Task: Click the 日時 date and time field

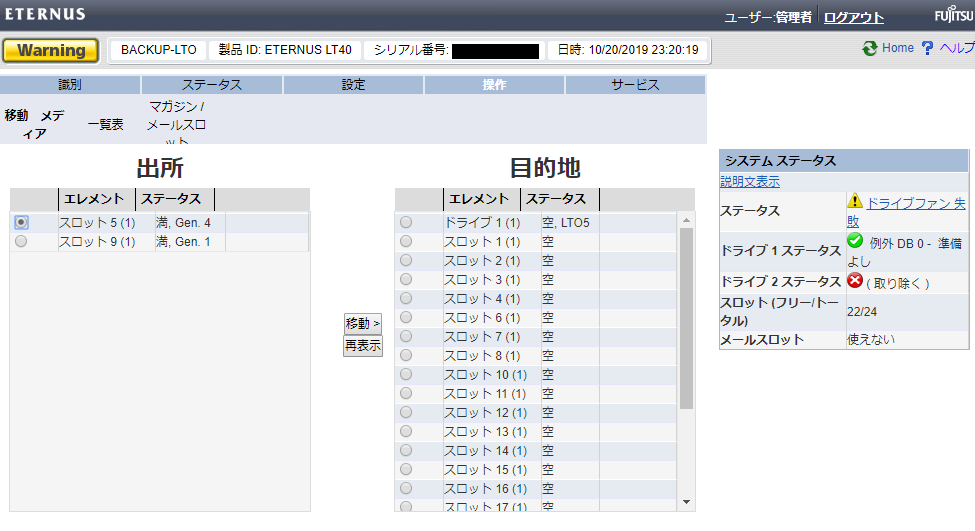Action: pyautogui.click(x=627, y=50)
